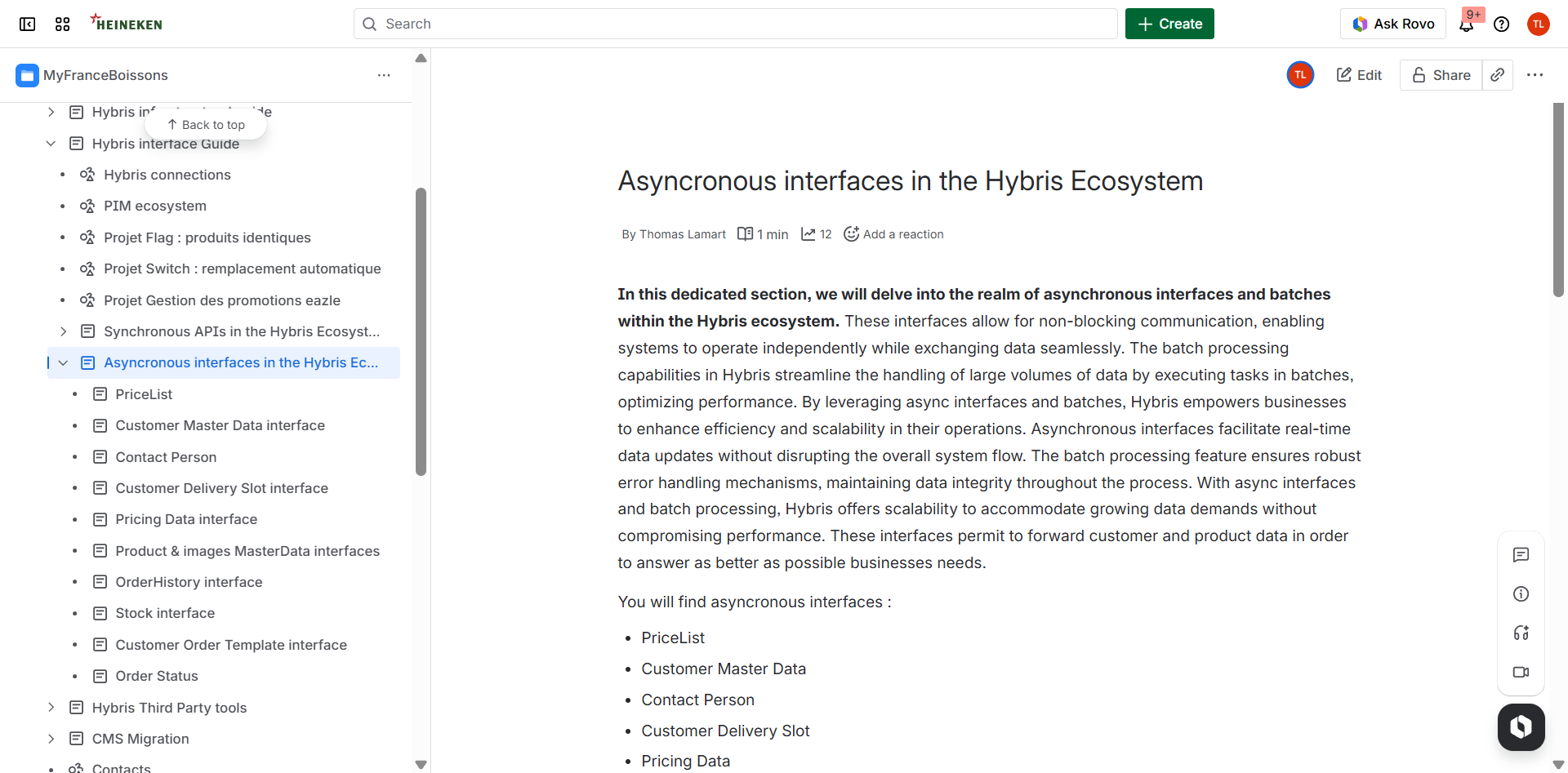
Task: Open MyFranceBoissons space options menu
Action: point(384,74)
